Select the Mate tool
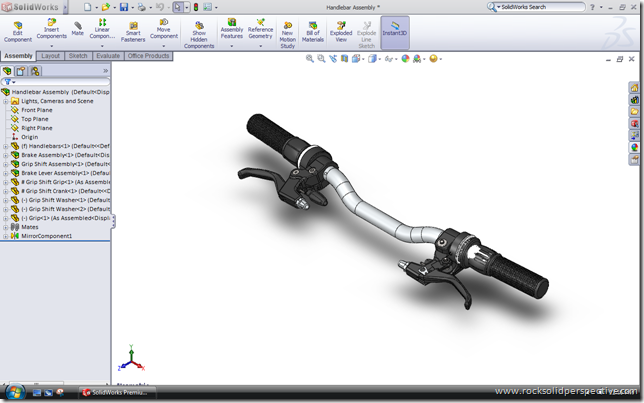The image size is (644, 403). [78, 29]
